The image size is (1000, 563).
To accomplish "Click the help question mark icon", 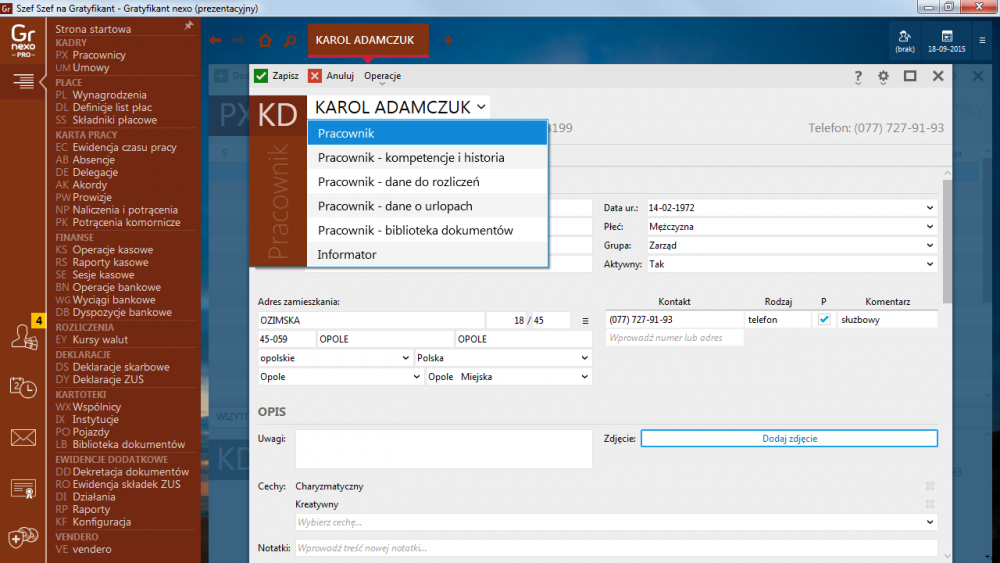I will pos(858,76).
